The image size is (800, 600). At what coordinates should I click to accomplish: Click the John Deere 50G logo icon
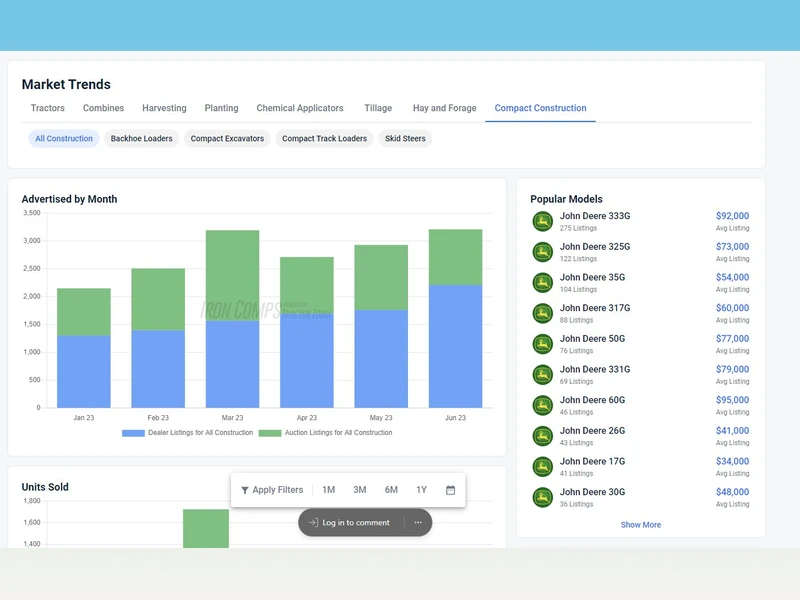(x=542, y=344)
